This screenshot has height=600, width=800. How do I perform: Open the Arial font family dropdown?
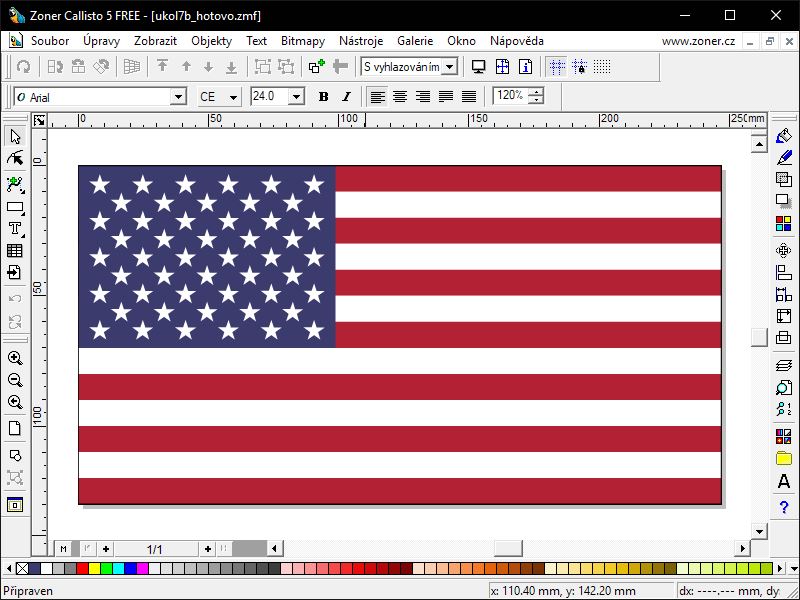178,96
